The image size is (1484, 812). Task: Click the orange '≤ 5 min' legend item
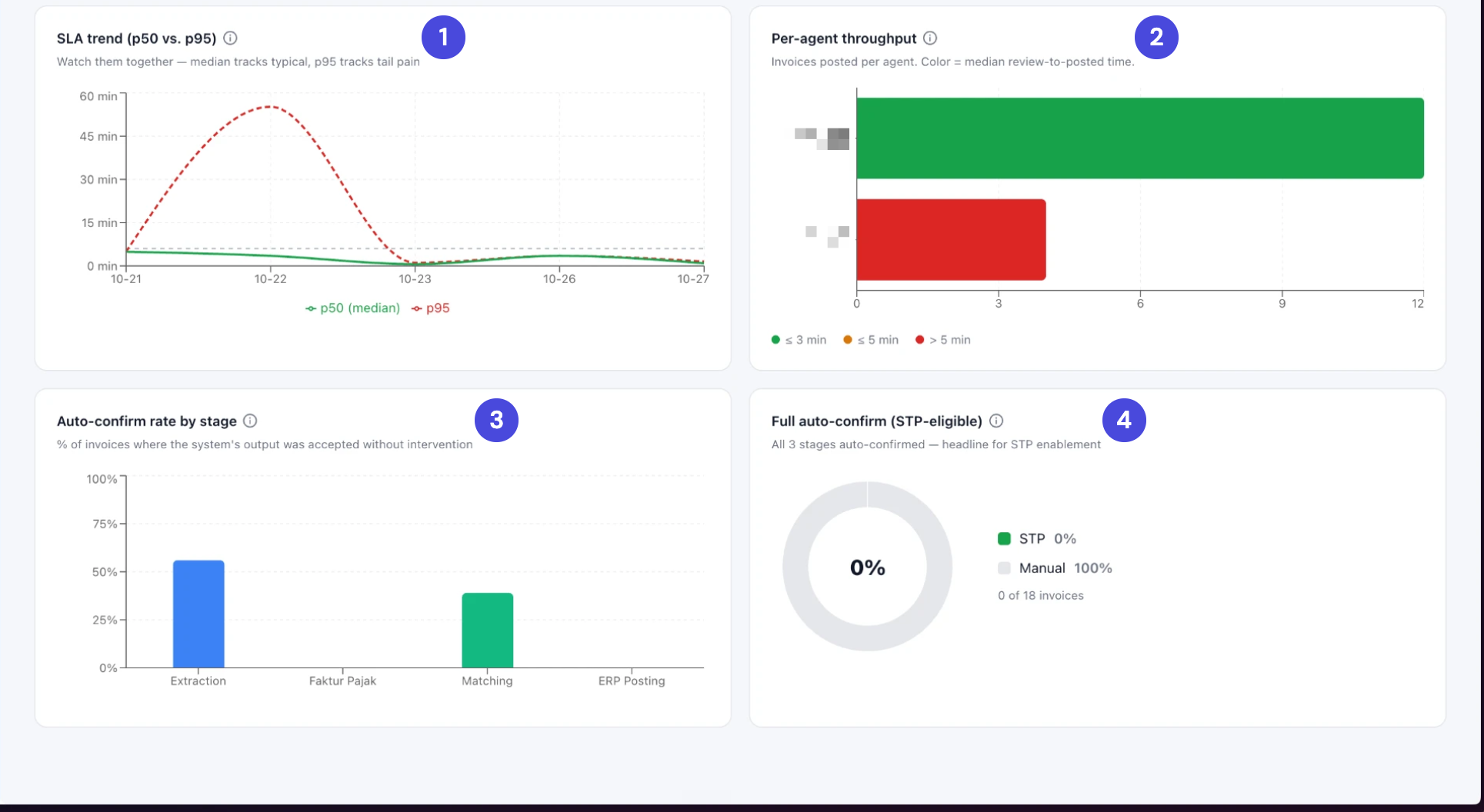coord(871,340)
